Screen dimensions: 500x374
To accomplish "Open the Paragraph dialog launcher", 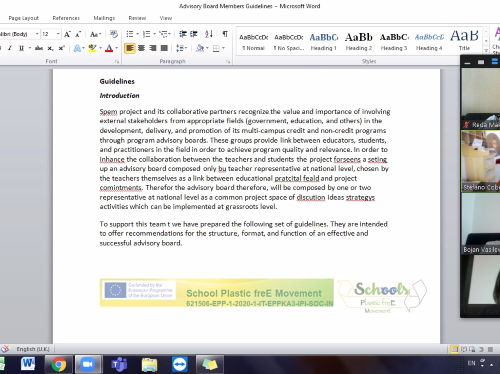I will click(x=228, y=62).
